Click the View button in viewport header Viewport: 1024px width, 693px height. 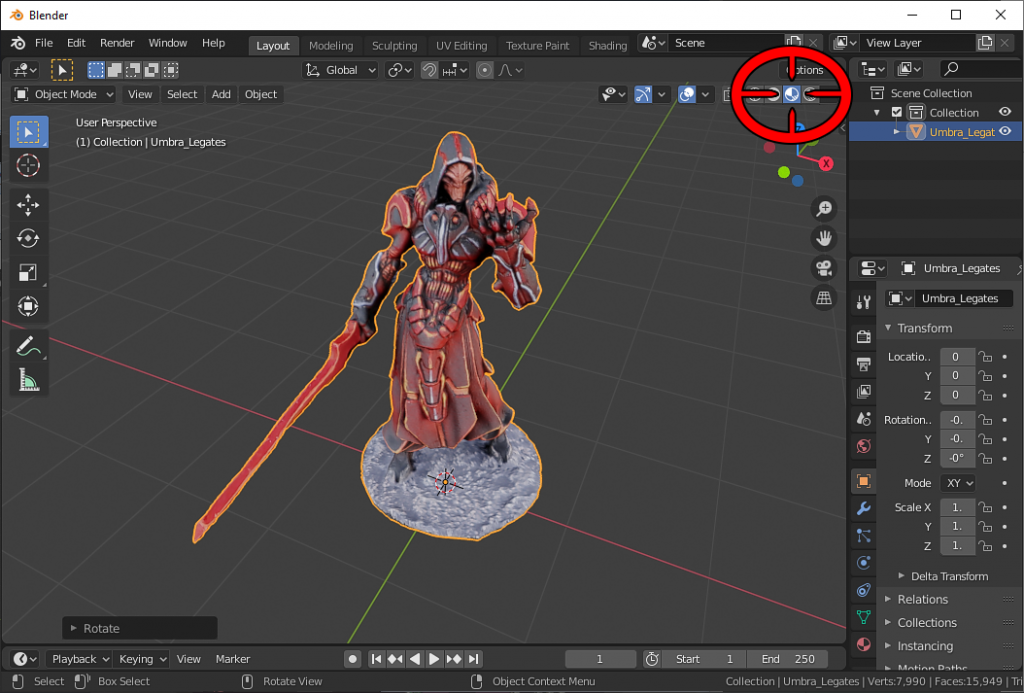140,94
